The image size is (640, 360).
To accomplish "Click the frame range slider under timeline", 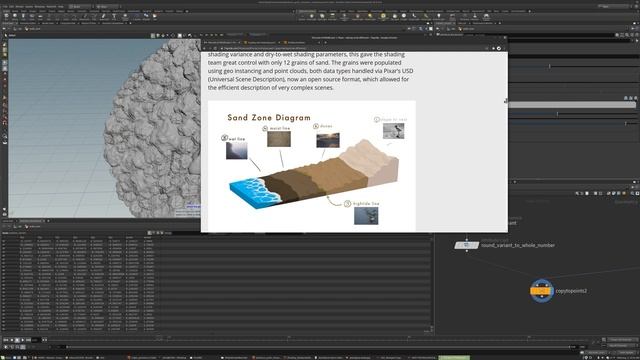I will coord(318,347).
